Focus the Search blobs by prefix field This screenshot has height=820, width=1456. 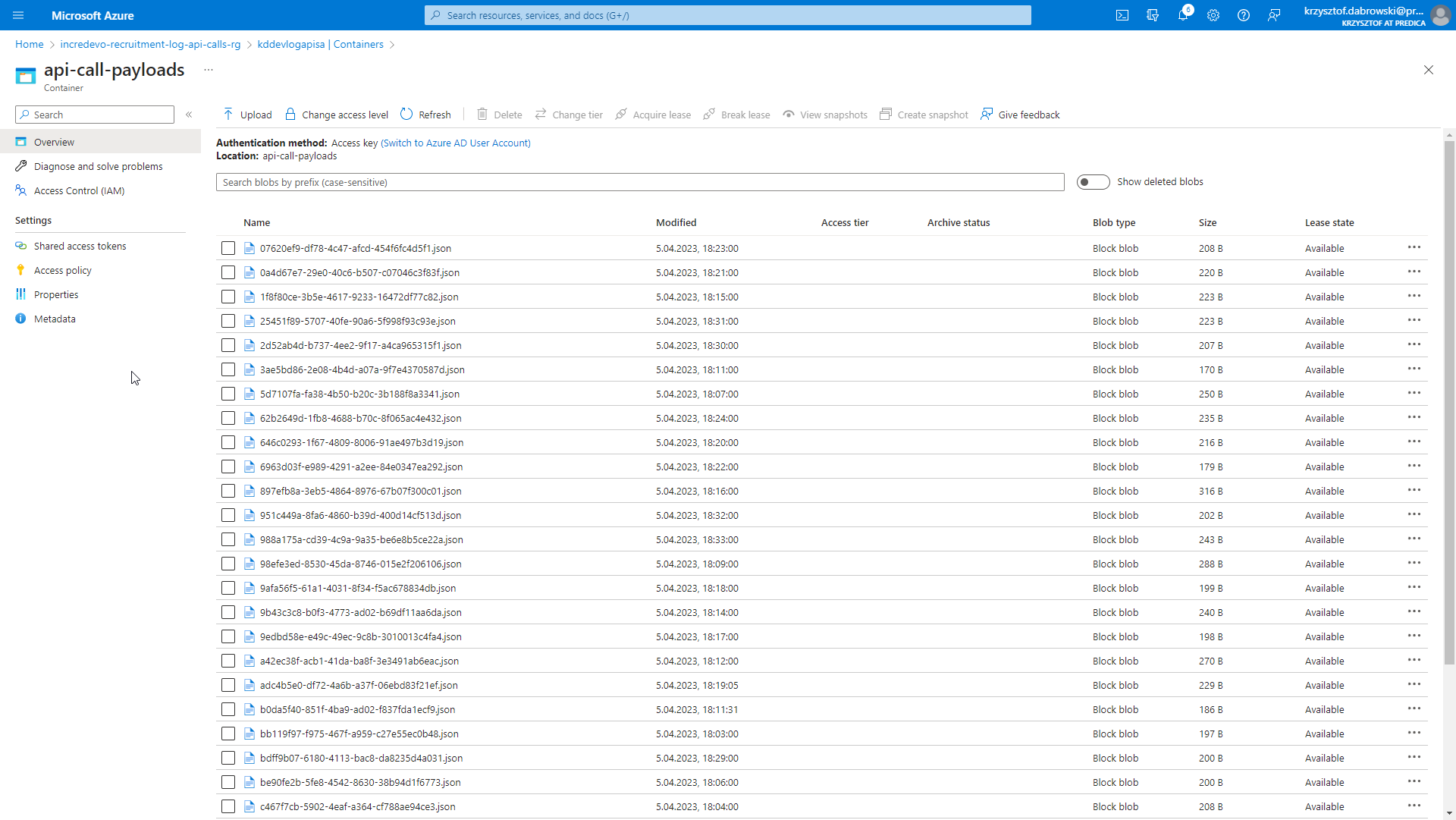639,182
